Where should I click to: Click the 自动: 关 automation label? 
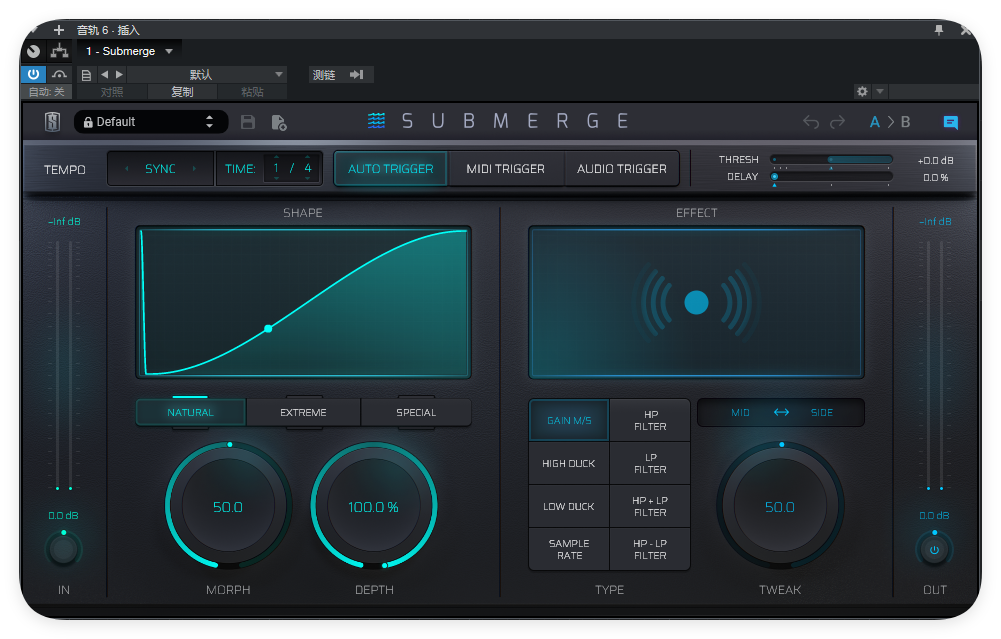47,92
